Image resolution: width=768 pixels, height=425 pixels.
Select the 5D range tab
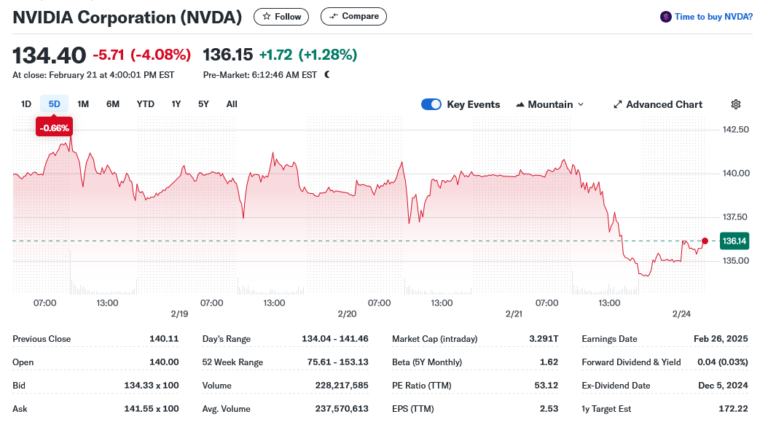[54, 104]
